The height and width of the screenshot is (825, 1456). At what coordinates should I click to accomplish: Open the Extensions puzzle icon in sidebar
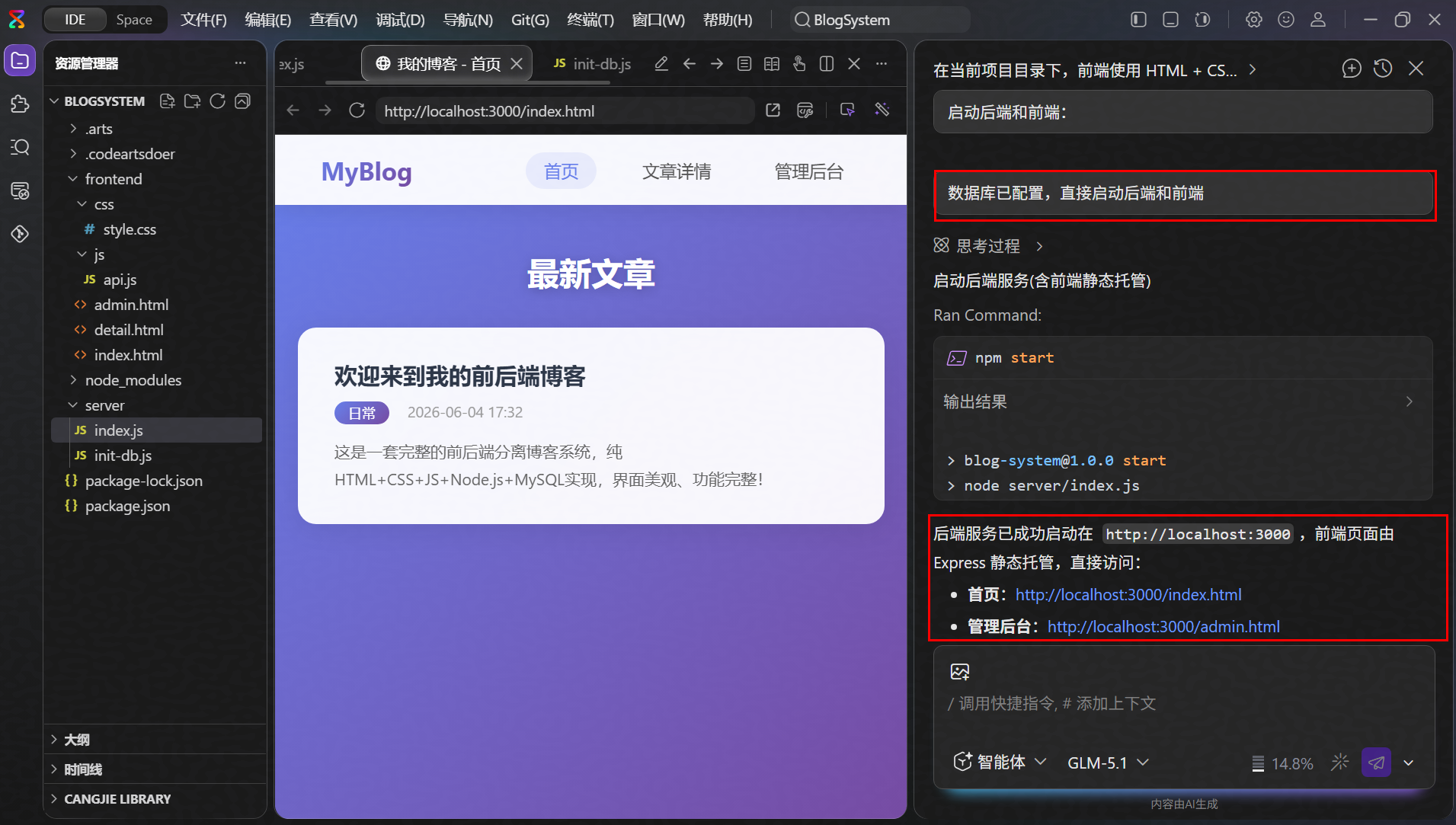20,104
